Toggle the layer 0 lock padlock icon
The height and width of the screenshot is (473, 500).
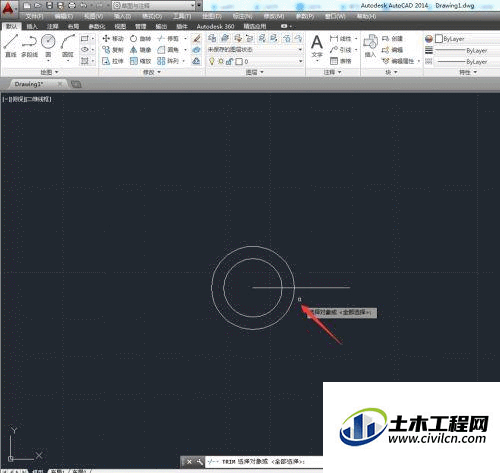point(229,61)
